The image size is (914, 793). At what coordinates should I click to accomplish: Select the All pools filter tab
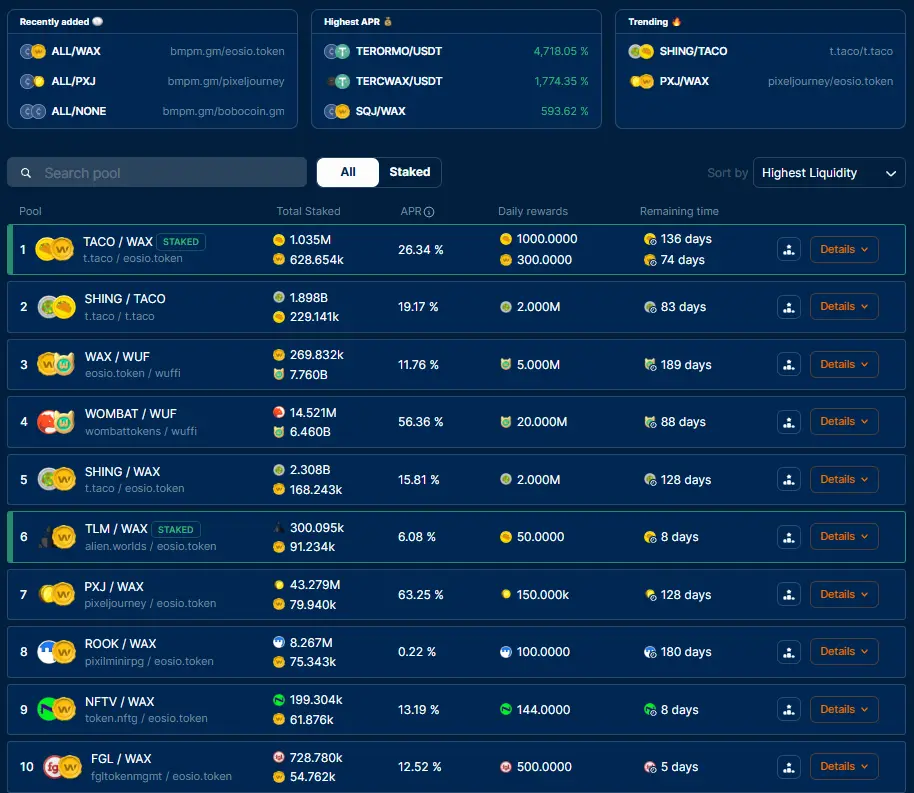[348, 172]
